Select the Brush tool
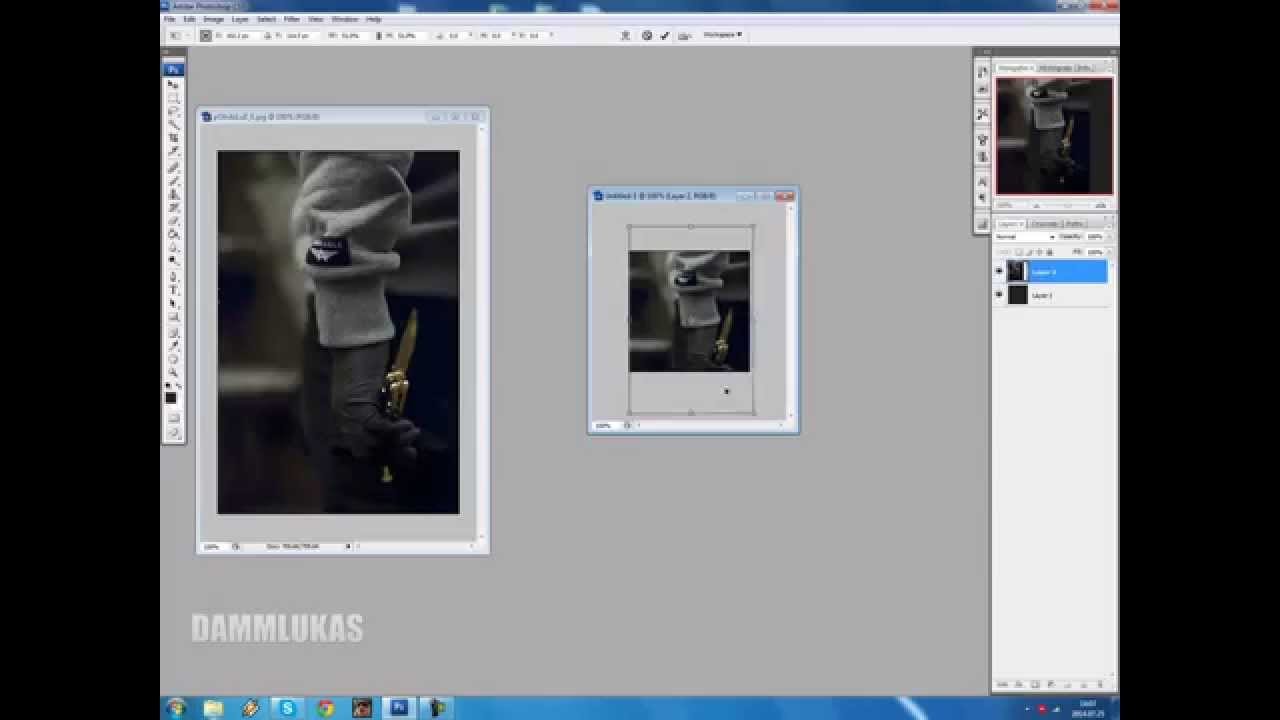 (x=173, y=180)
